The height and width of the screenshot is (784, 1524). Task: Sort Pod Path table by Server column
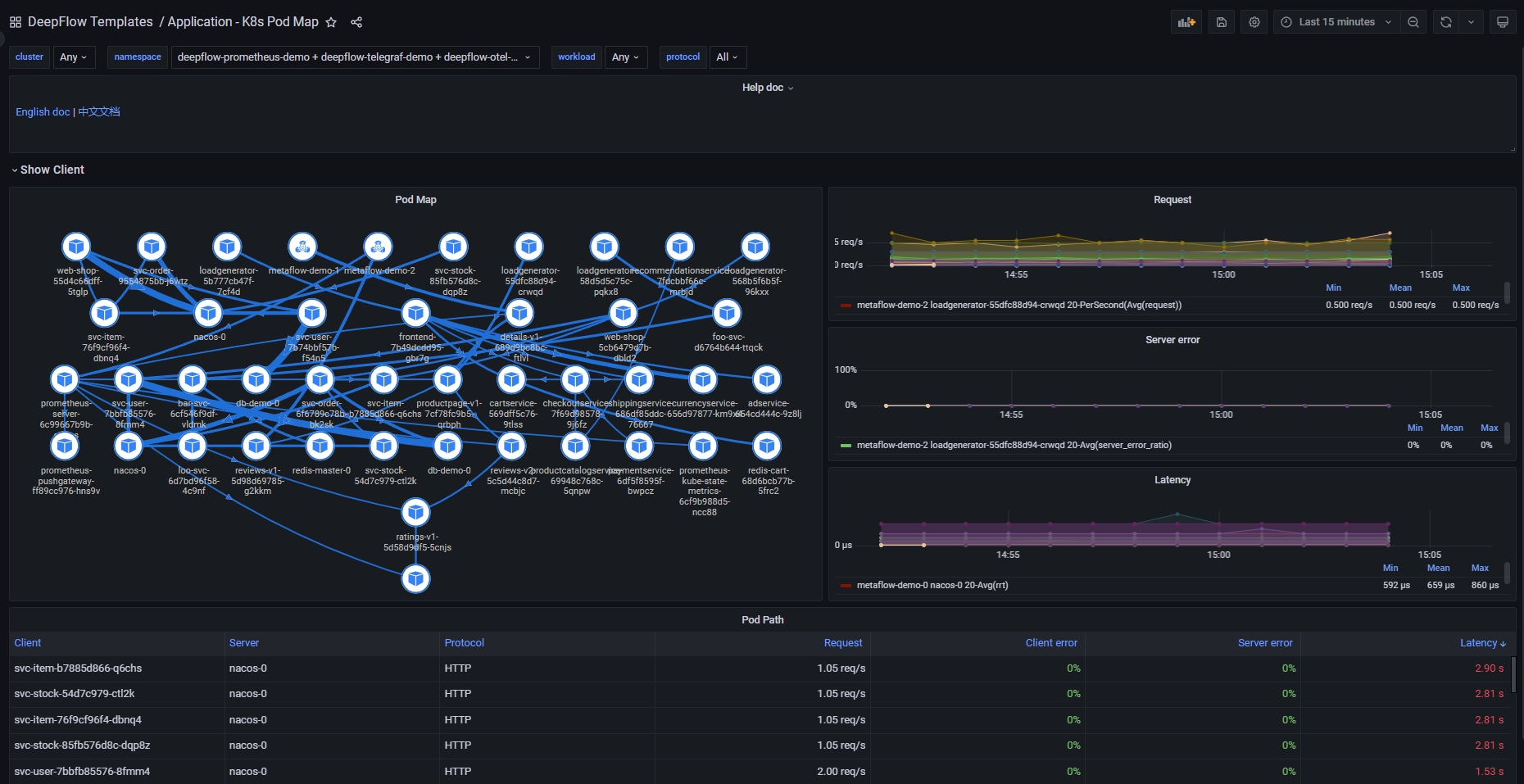point(243,643)
